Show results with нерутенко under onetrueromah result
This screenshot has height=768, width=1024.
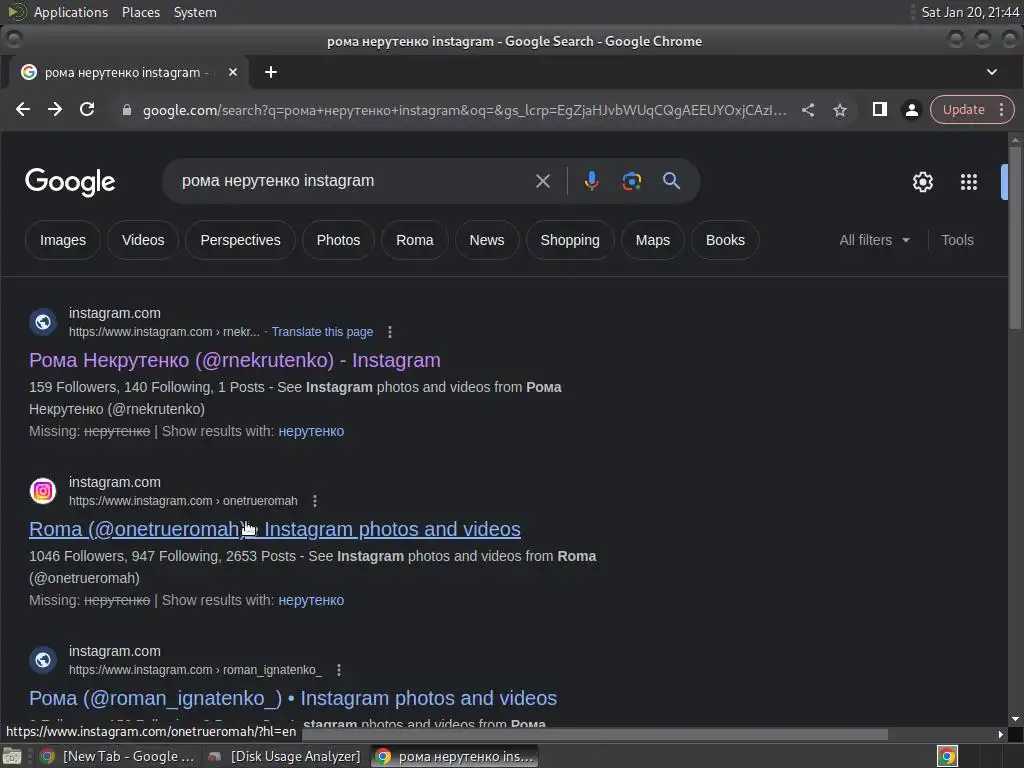coord(311,600)
